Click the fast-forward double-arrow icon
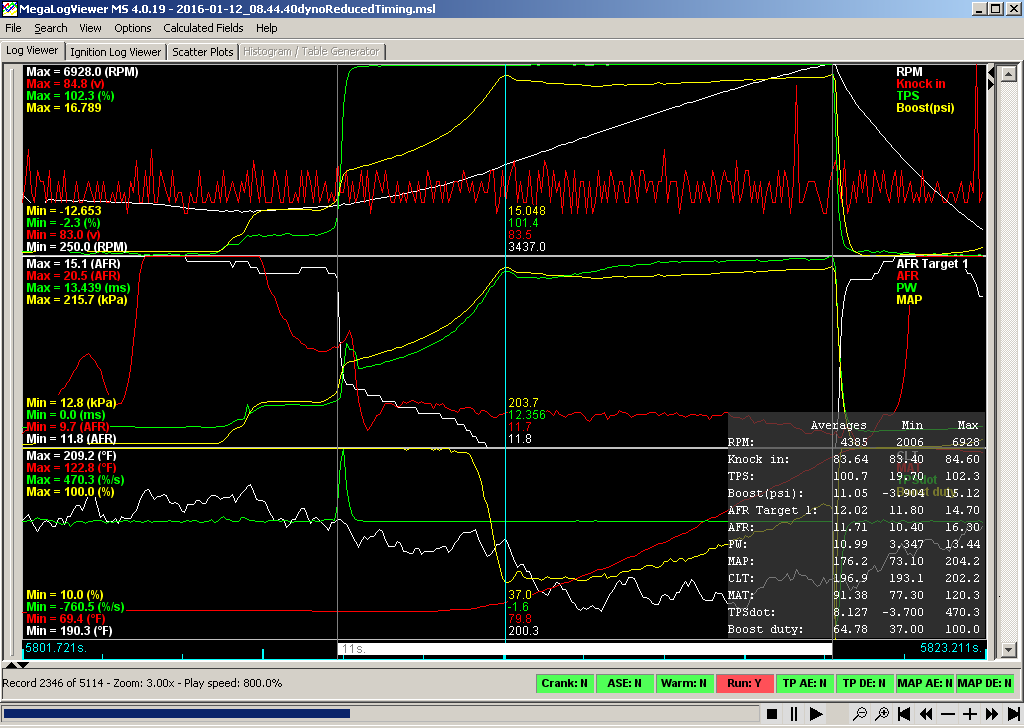The width and height of the screenshot is (1024, 728). pos(991,714)
